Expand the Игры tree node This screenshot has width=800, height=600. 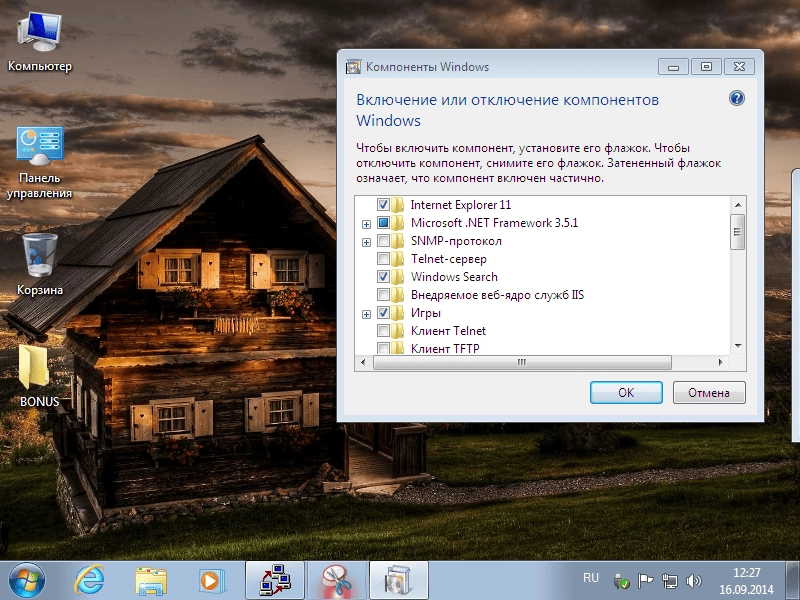point(366,314)
